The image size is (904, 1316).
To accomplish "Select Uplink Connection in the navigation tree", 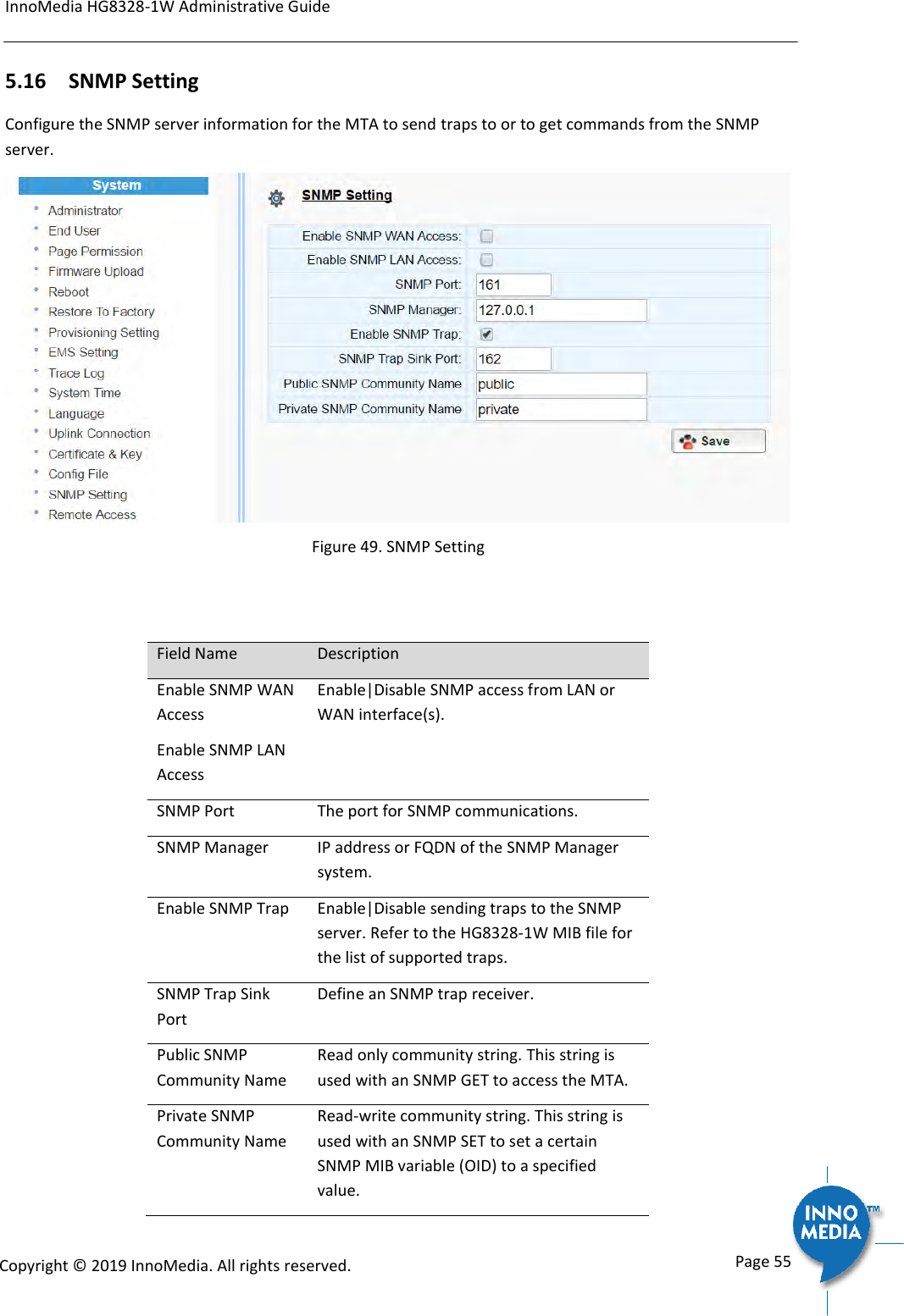I will [x=97, y=433].
